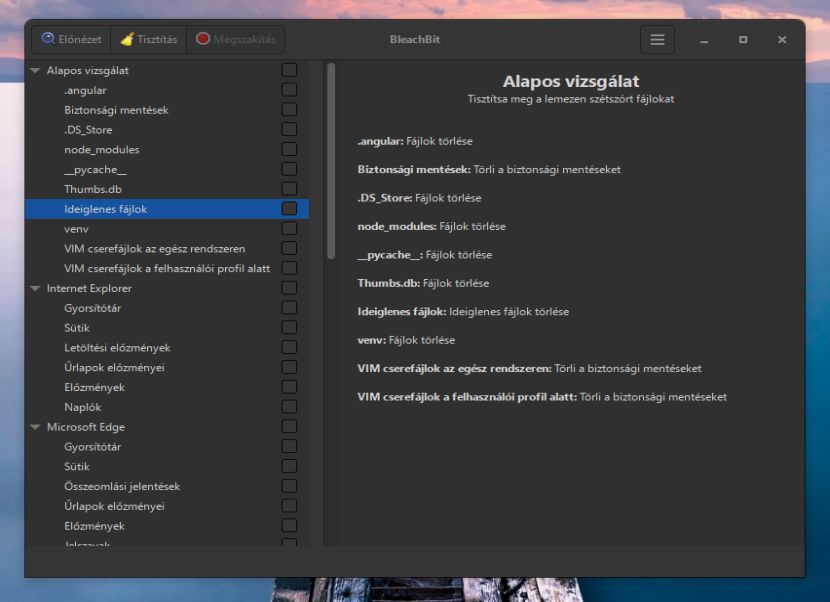Viewport: 830px width, 602px height.
Task: Check the Internet Explorer group checkbox
Action: (289, 288)
